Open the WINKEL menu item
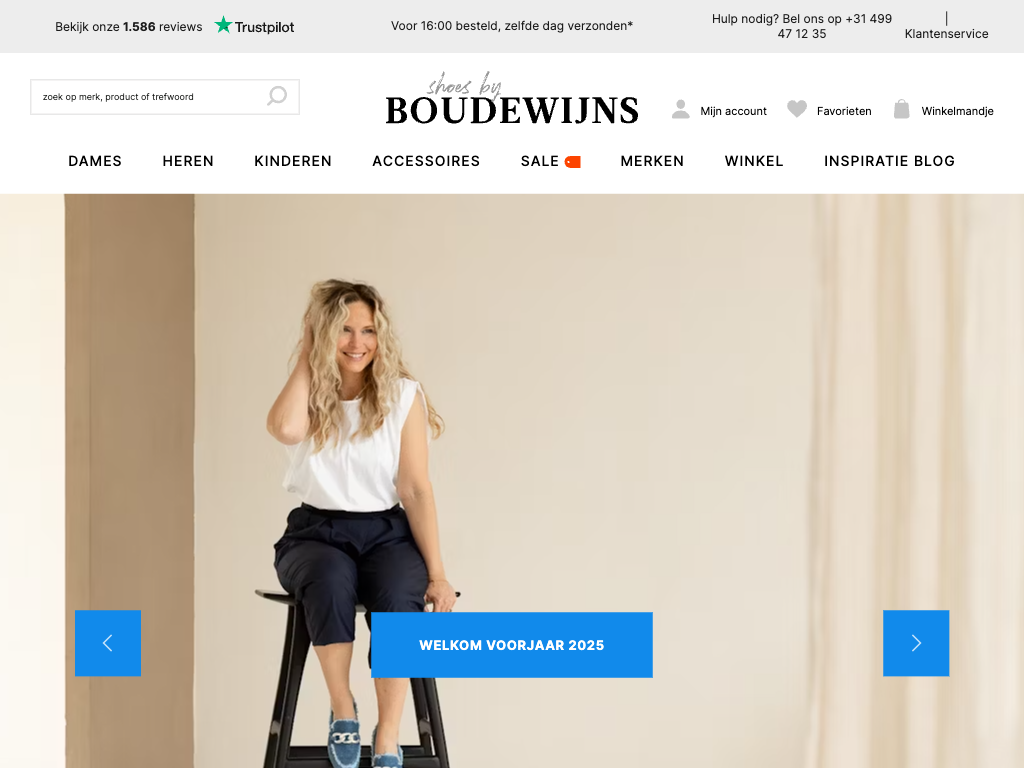The image size is (1024, 768). [754, 161]
